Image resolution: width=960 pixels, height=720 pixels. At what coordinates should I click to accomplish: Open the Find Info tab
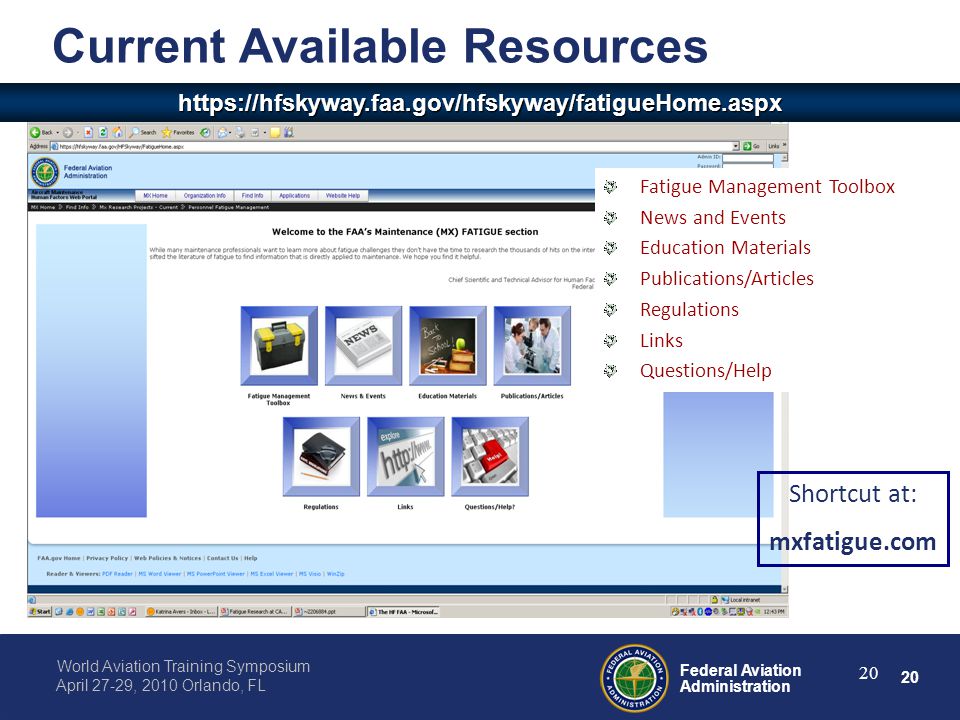(x=252, y=195)
